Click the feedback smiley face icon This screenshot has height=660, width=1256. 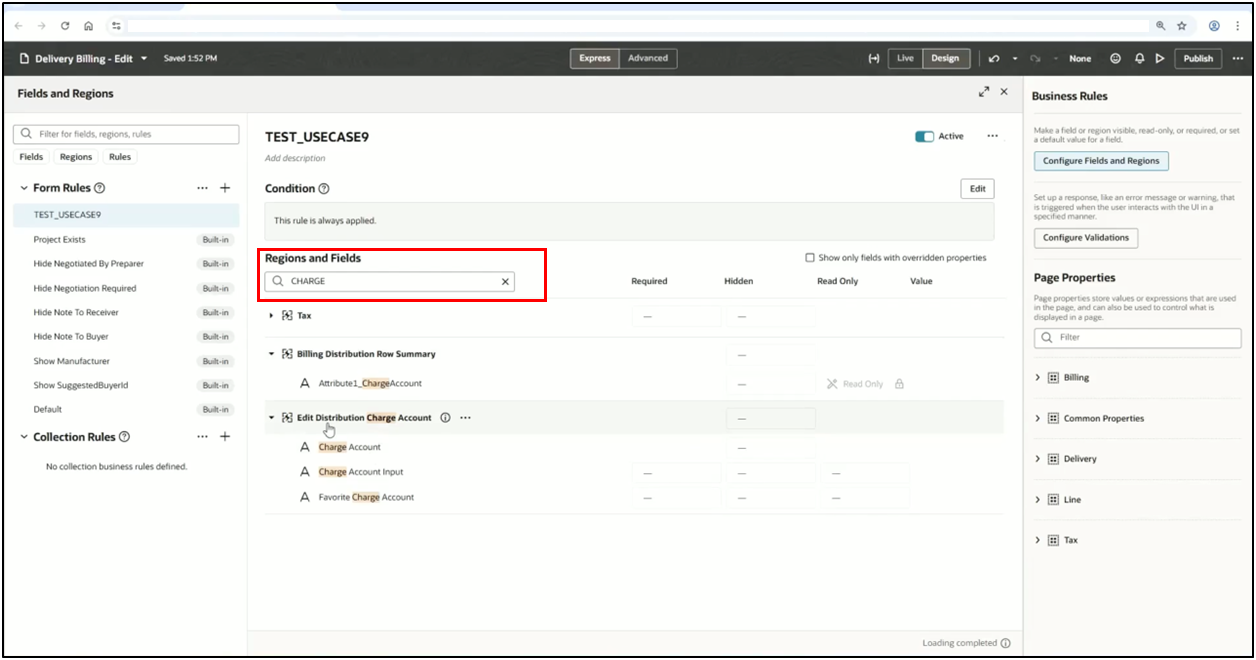tap(1116, 58)
